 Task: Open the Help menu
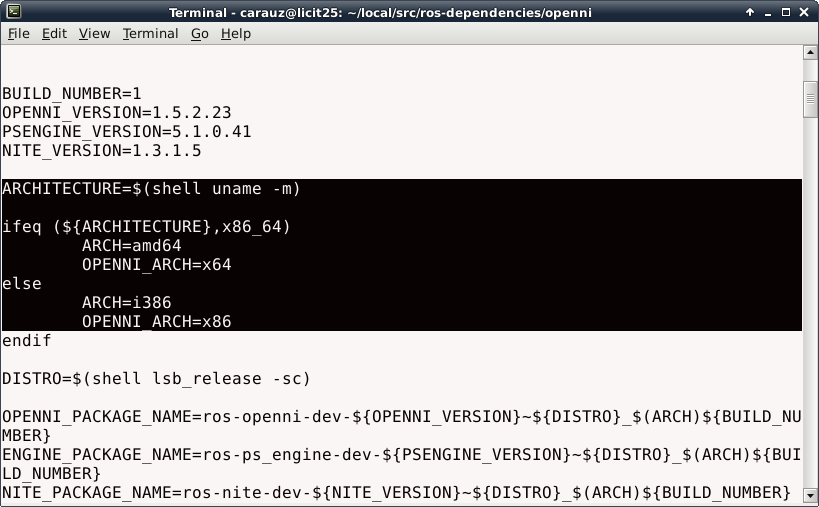click(x=236, y=33)
